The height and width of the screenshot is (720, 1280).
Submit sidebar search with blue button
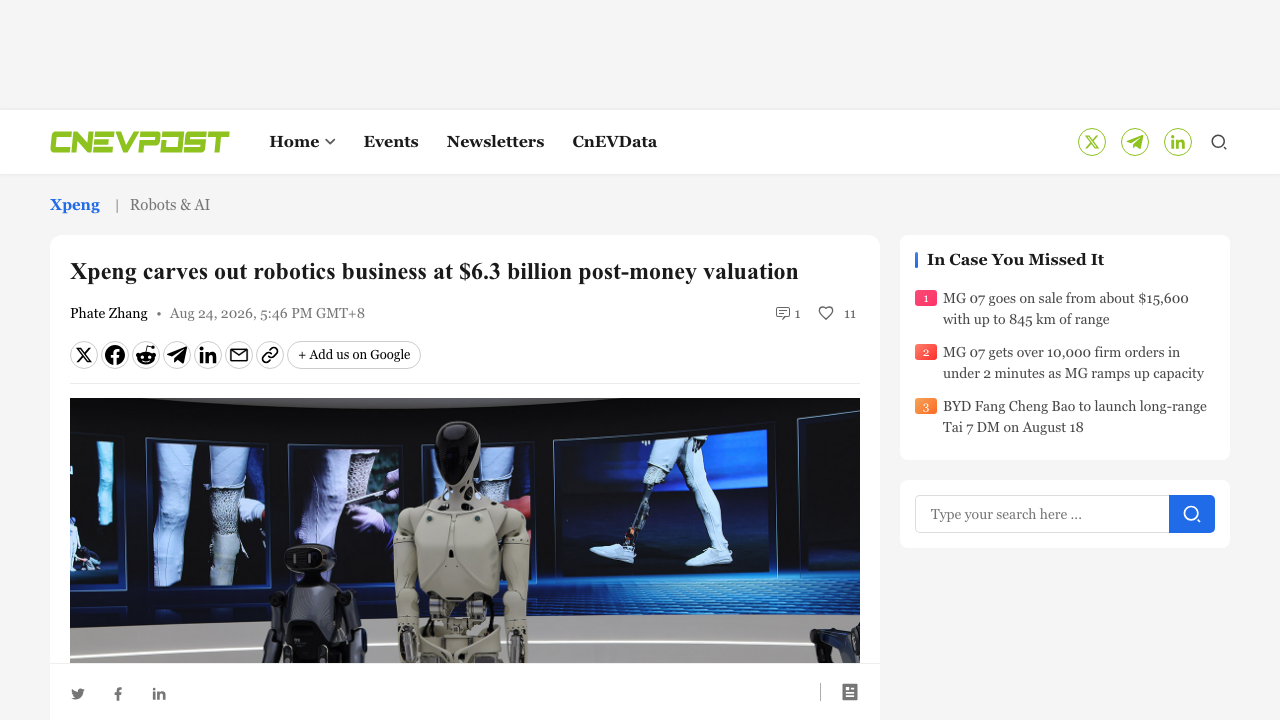tap(1192, 514)
